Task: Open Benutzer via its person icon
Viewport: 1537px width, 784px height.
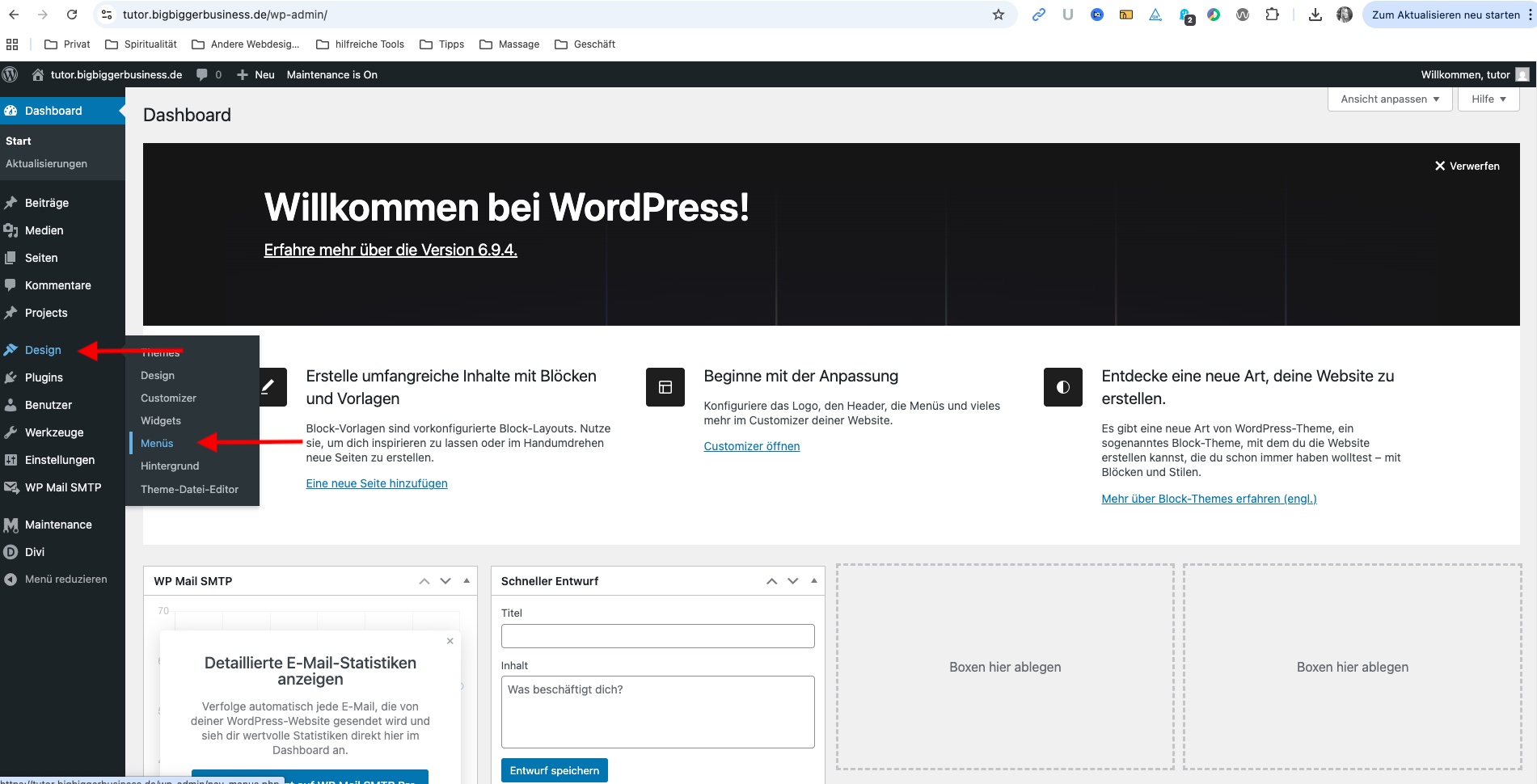Action: pos(11,405)
